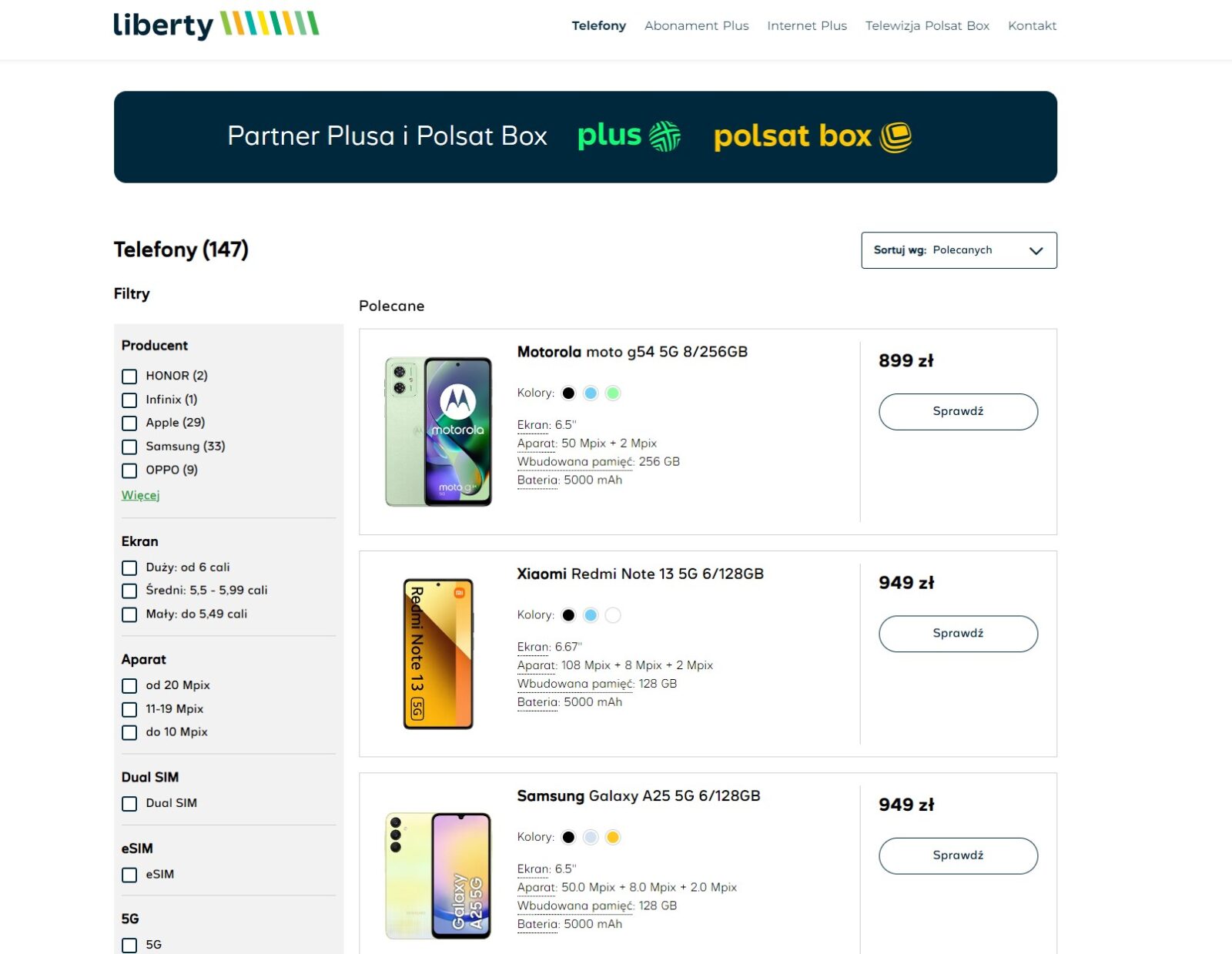Open the Kontakt menu link
Screen dimensions: 1232x954
click(1032, 25)
